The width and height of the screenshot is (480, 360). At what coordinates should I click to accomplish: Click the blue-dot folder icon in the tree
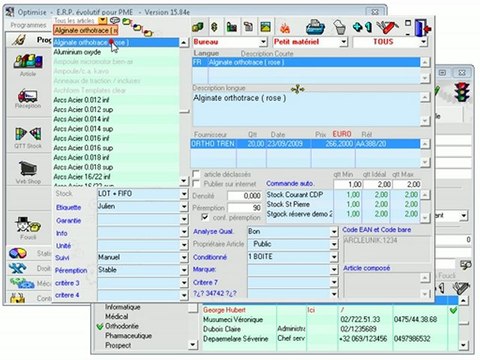pos(137,27)
